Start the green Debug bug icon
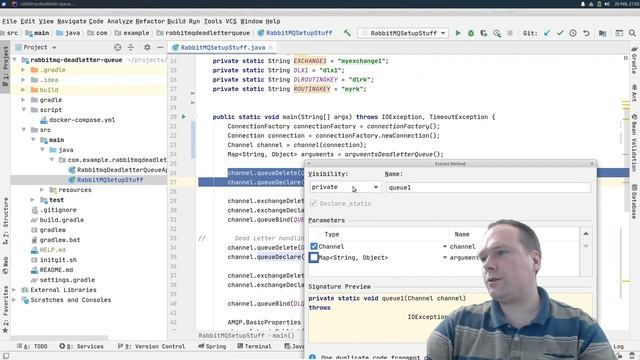Screen dimensions: 640x360 pyautogui.click(x=471, y=33)
